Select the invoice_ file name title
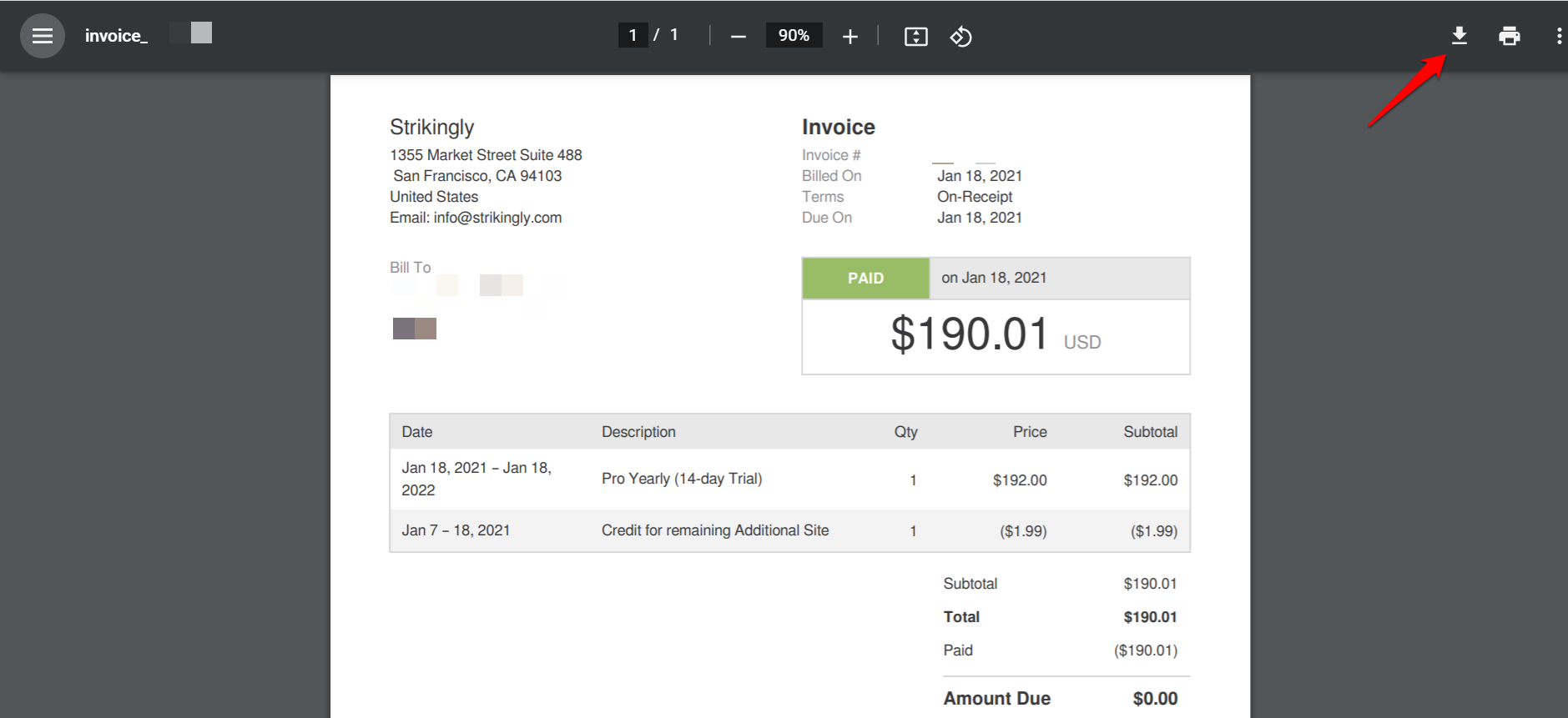Viewport: 1568px width, 718px height. point(116,36)
